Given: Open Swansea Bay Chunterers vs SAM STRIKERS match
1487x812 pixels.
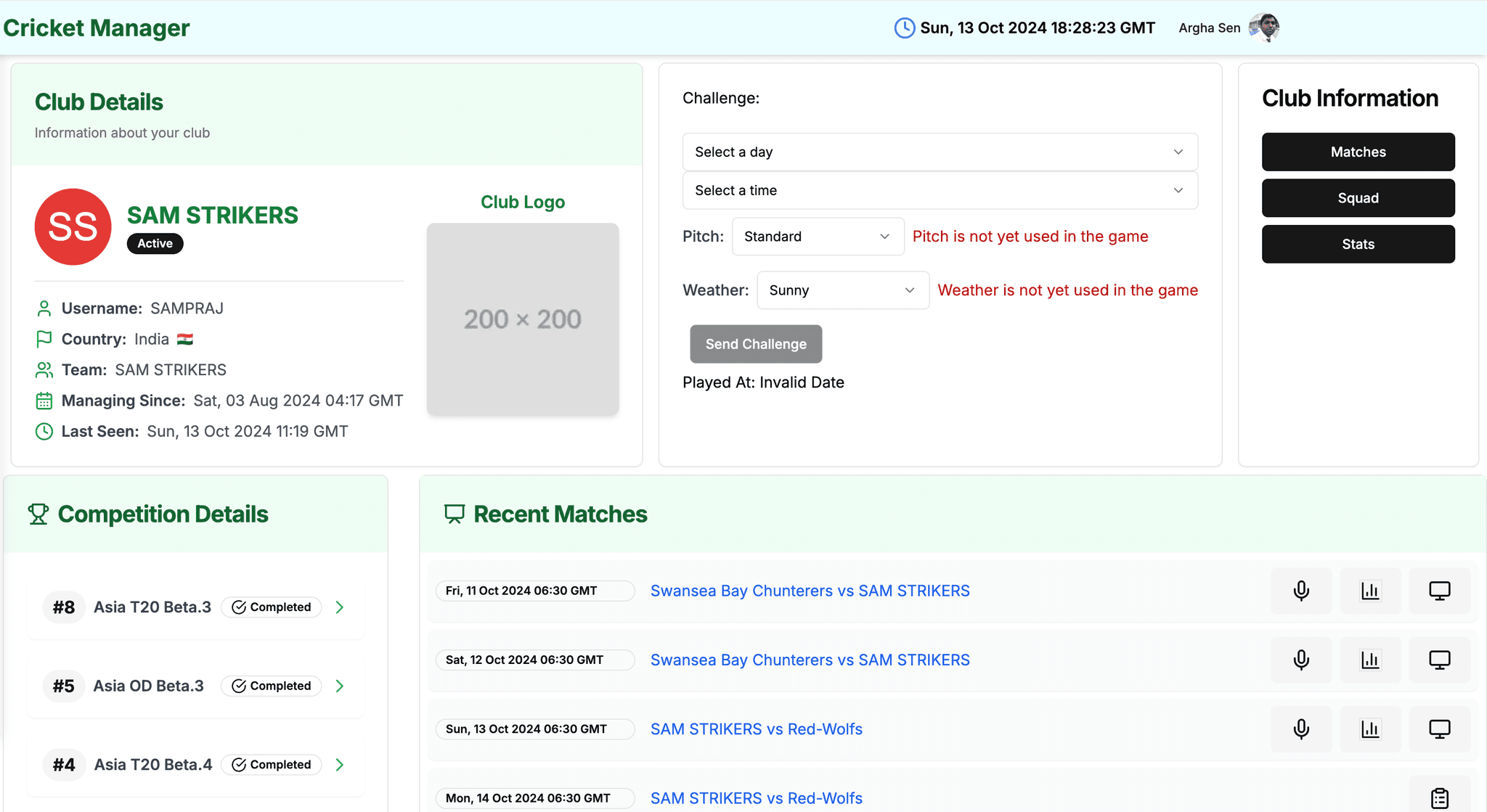Looking at the screenshot, I should click(810, 591).
